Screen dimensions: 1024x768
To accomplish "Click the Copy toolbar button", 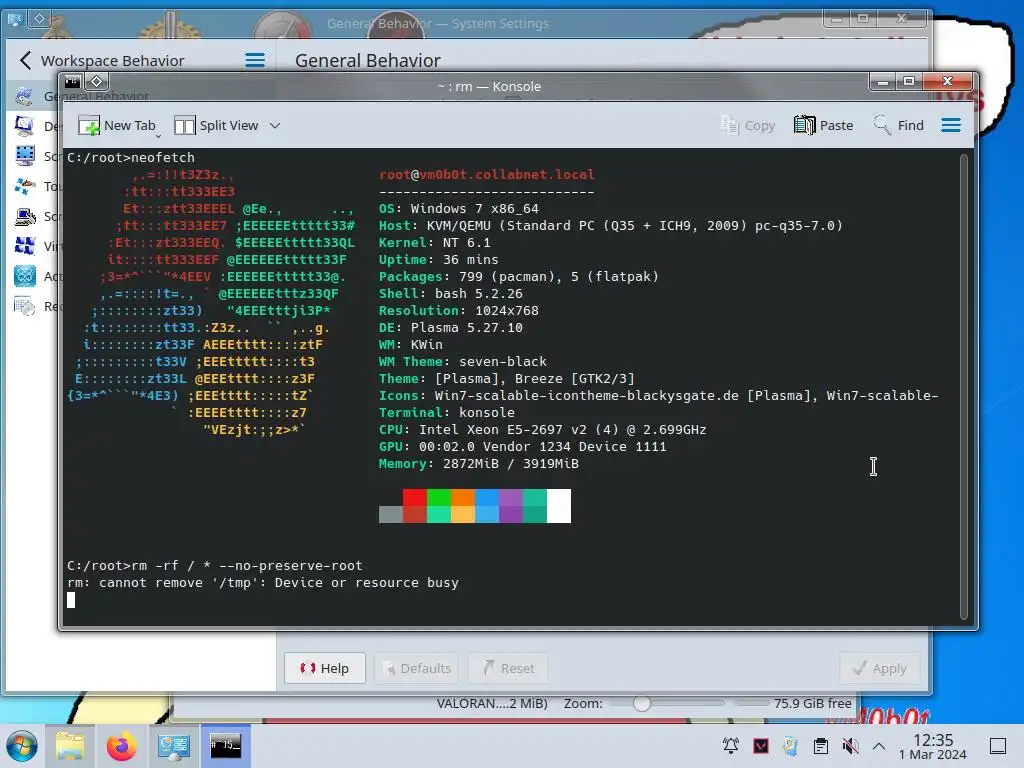I will coord(748,125).
